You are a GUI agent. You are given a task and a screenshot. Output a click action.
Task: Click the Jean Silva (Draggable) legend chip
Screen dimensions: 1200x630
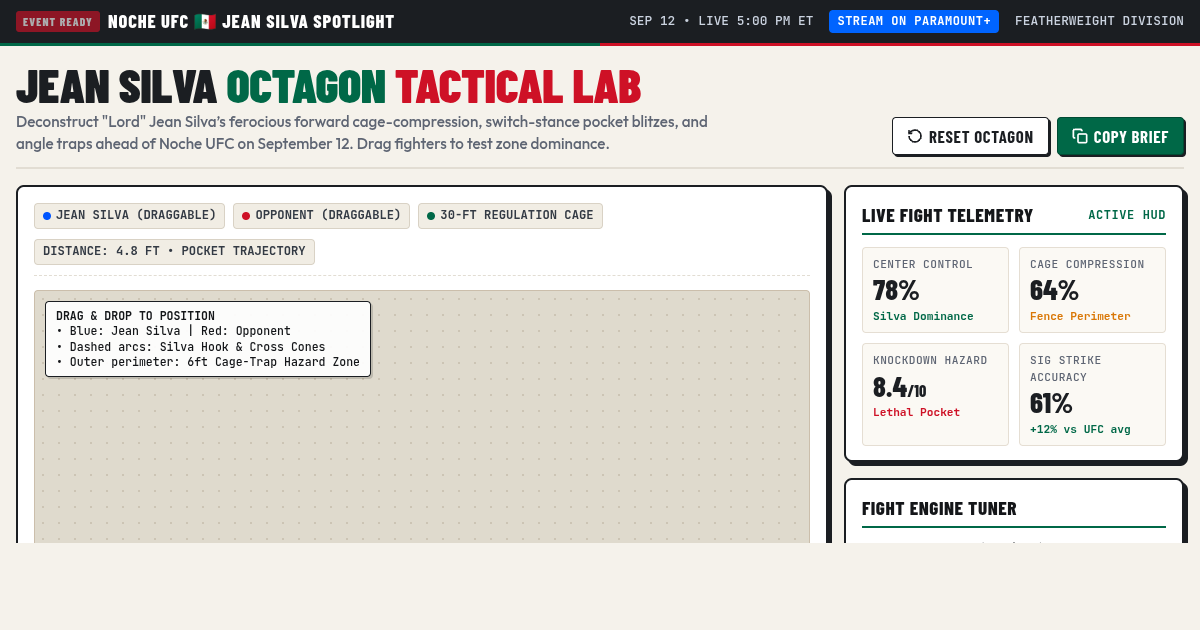tap(129, 215)
